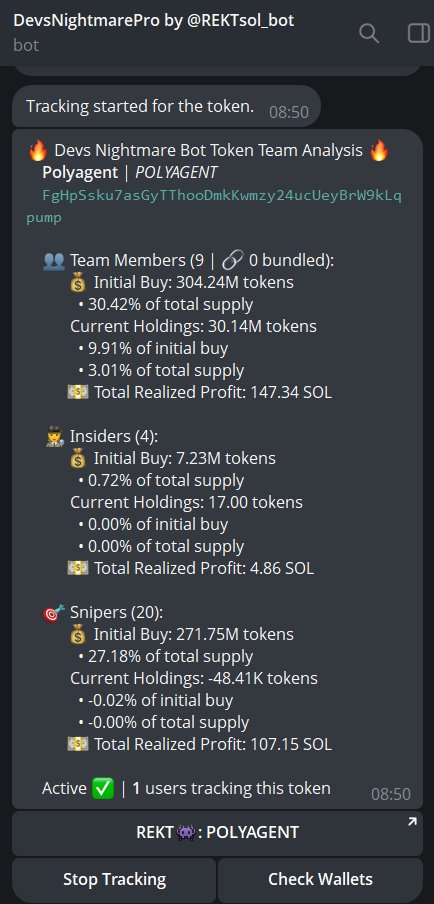Copy the FgHpSsku7as token contract address

coord(214,207)
